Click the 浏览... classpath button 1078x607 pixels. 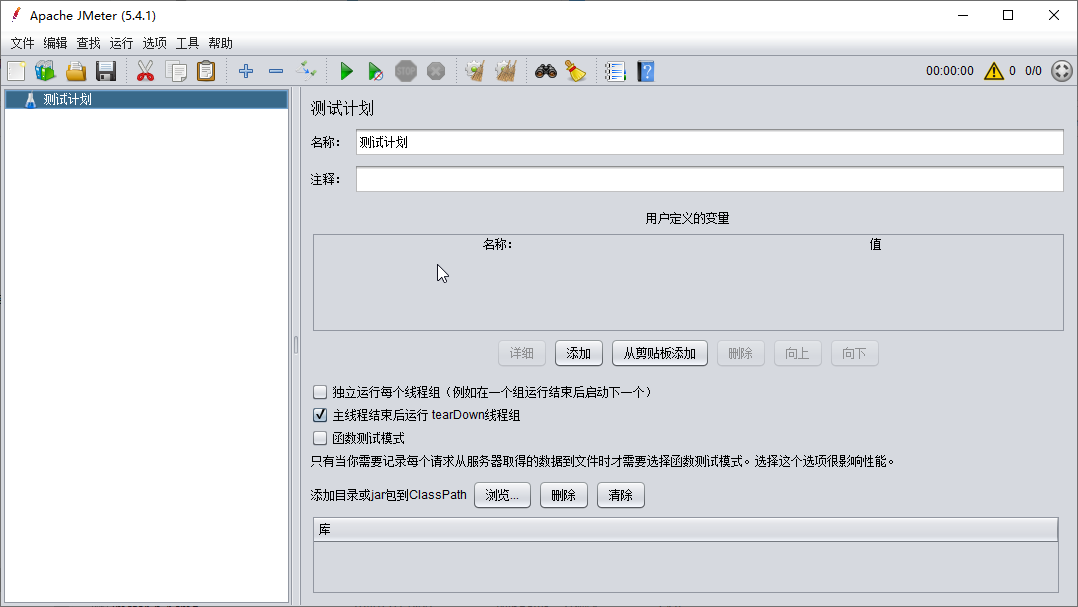click(x=503, y=495)
